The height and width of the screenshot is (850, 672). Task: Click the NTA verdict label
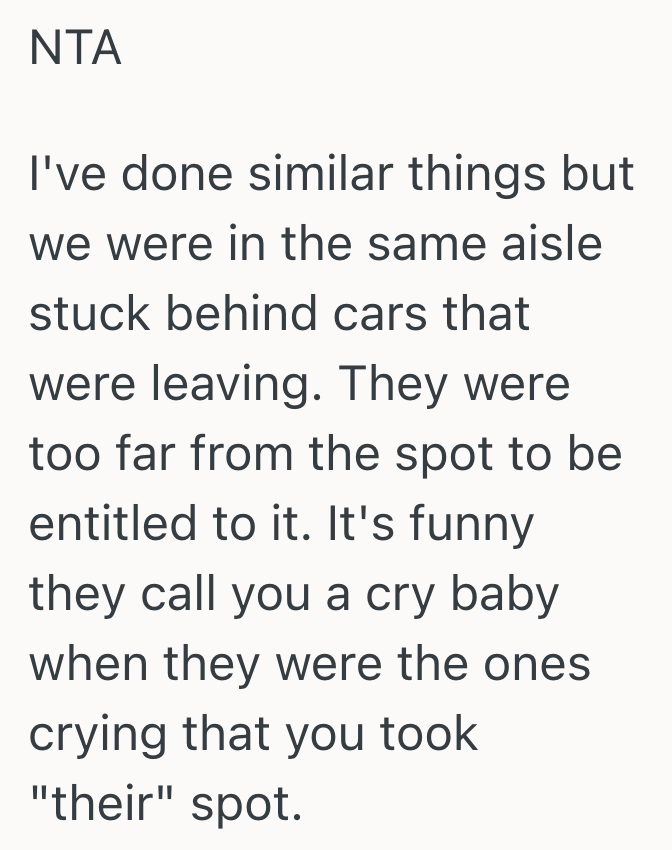[x=76, y=49]
